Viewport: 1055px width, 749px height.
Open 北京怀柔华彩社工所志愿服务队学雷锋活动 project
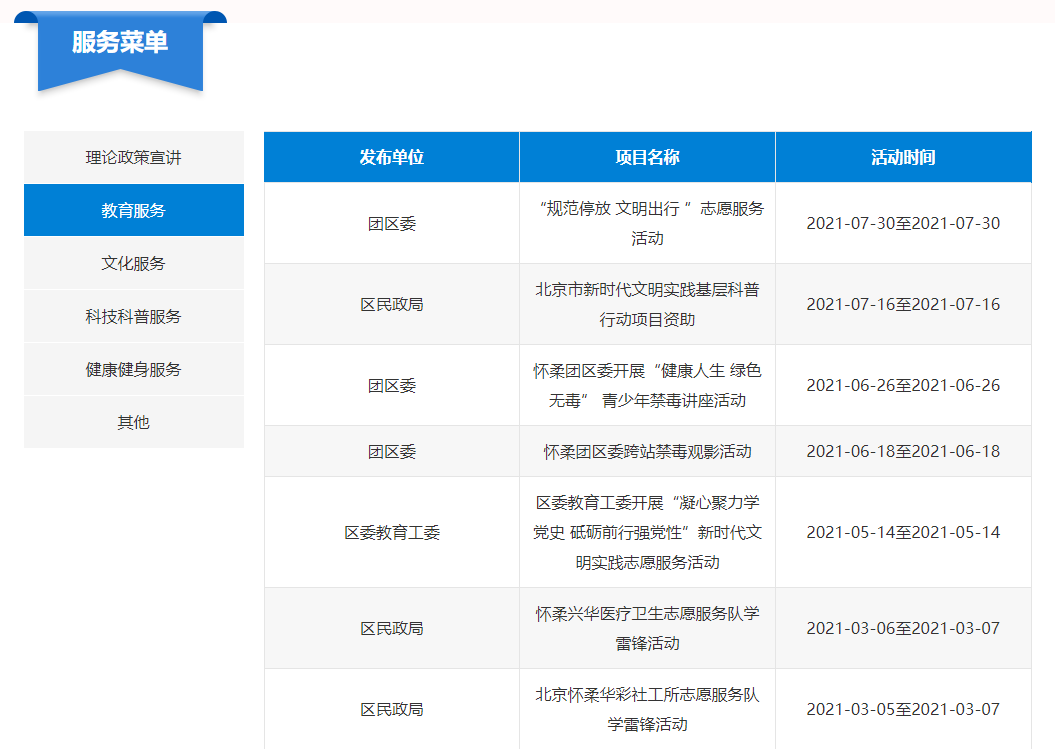click(647, 709)
